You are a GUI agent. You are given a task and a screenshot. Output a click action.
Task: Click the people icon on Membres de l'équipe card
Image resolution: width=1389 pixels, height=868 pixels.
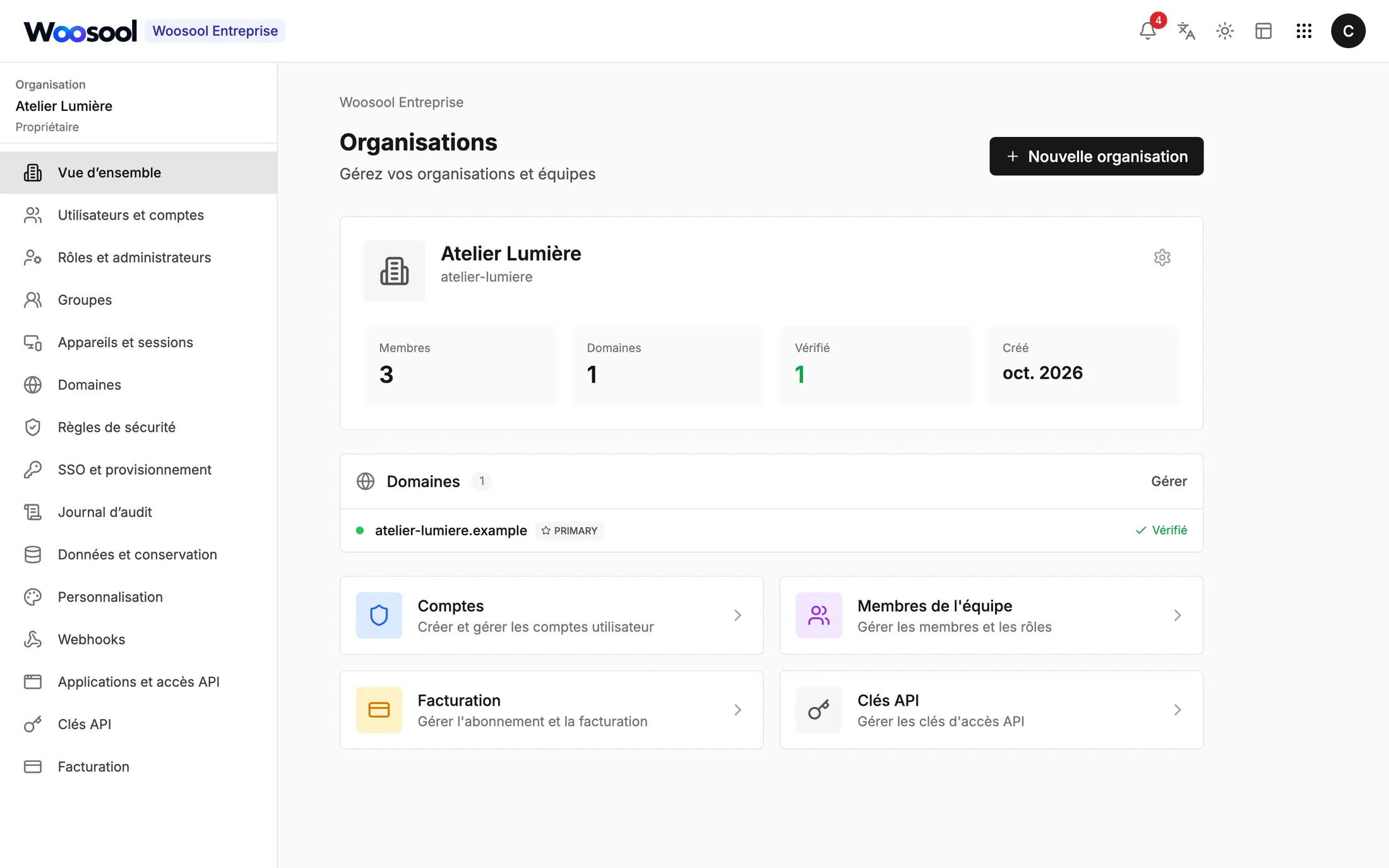pyautogui.click(x=819, y=615)
